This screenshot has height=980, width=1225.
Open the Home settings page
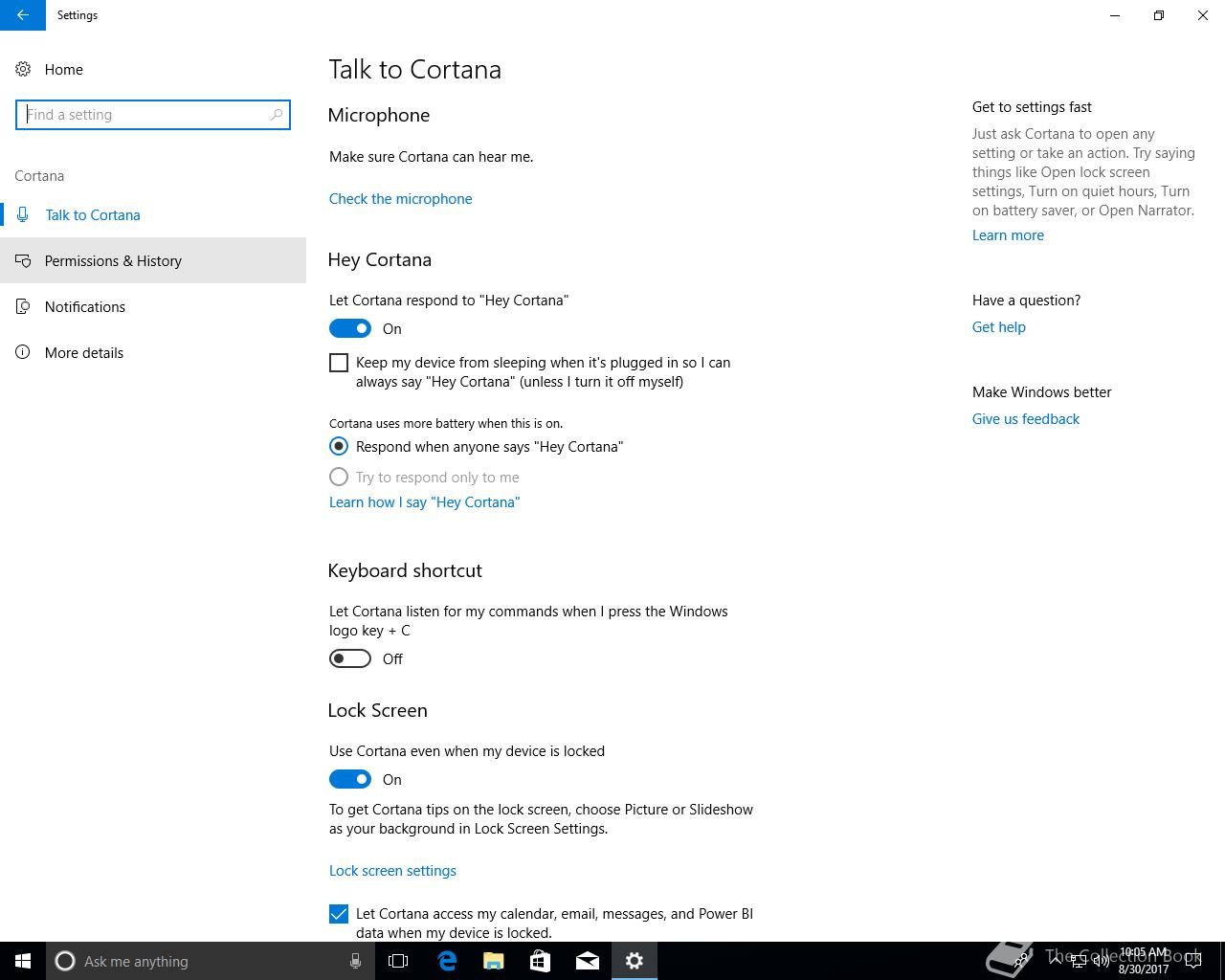click(x=153, y=69)
